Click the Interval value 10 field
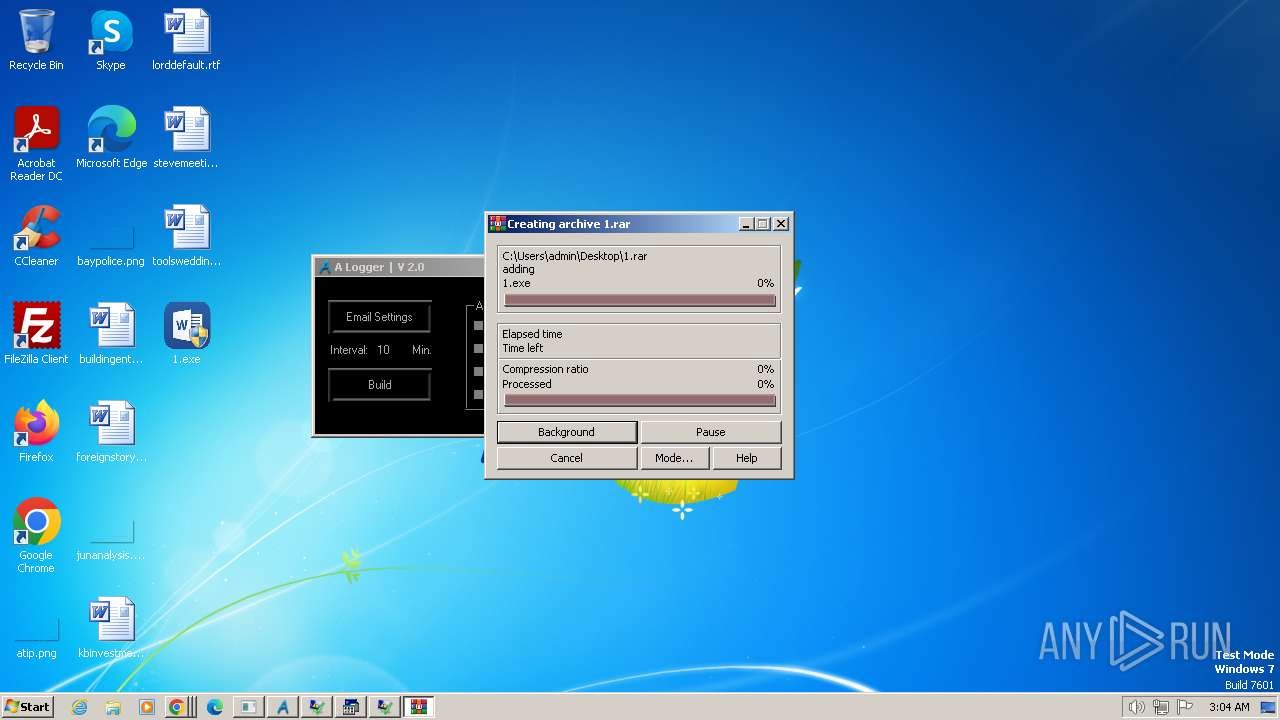This screenshot has height=720, width=1280. coord(384,350)
